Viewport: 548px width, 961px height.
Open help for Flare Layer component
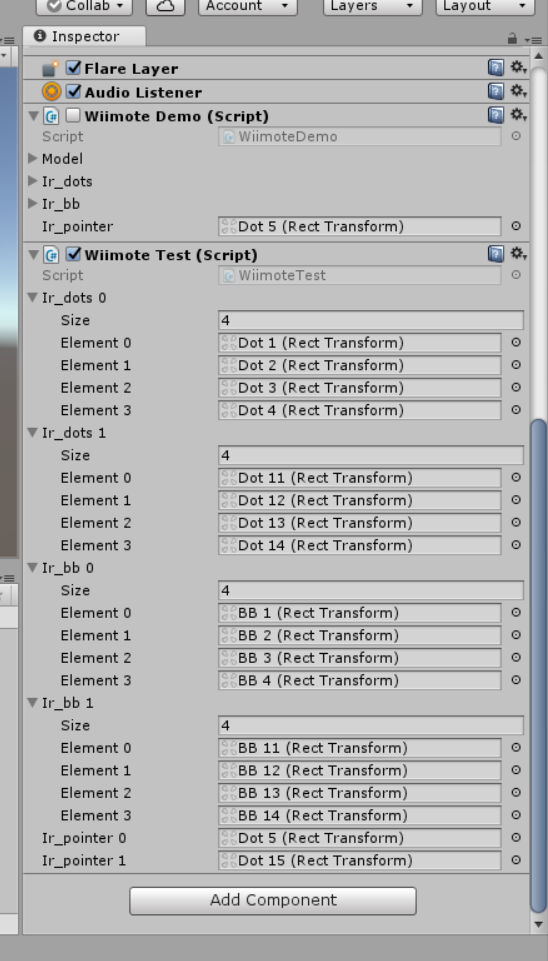point(496,67)
